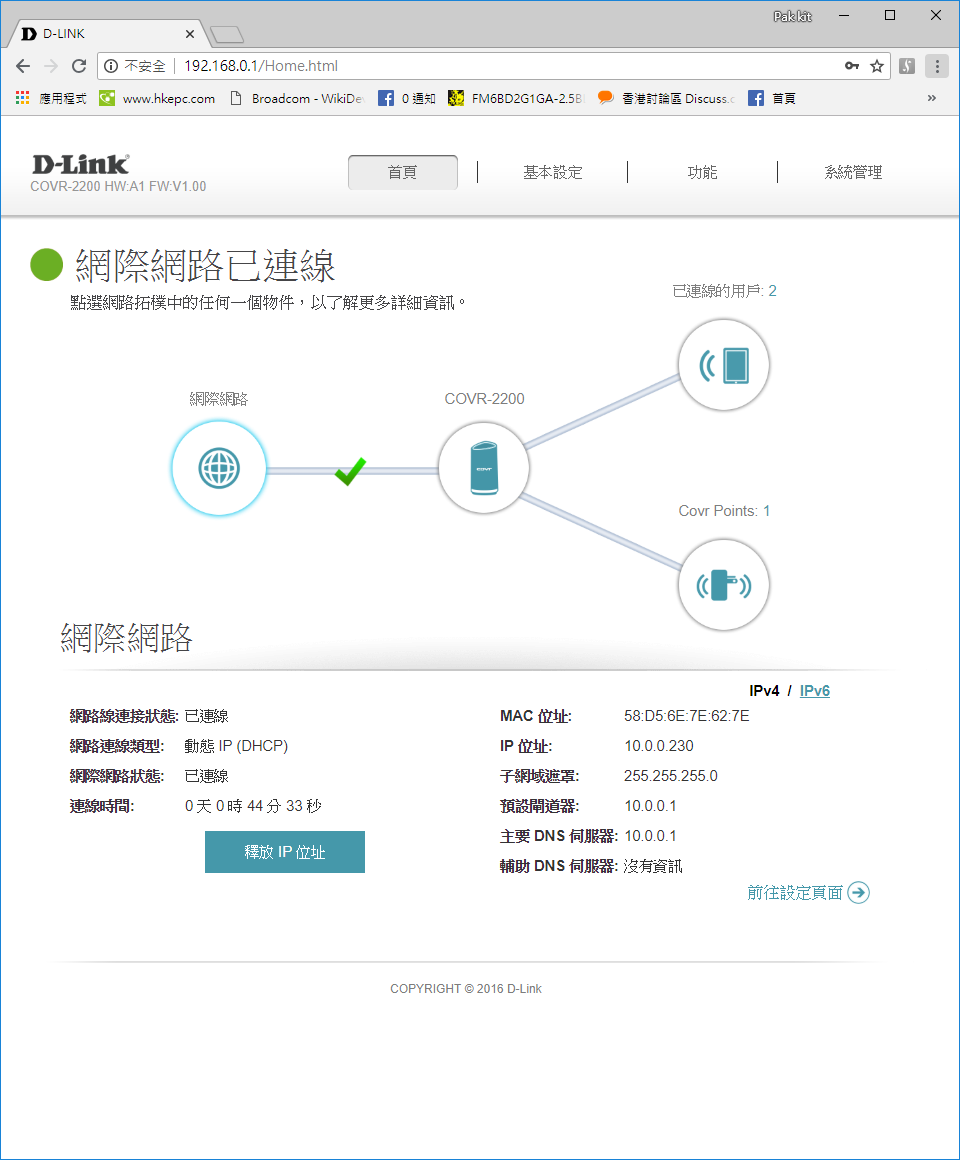
Task: Click IP address value 10.0.0.230
Action: [659, 746]
